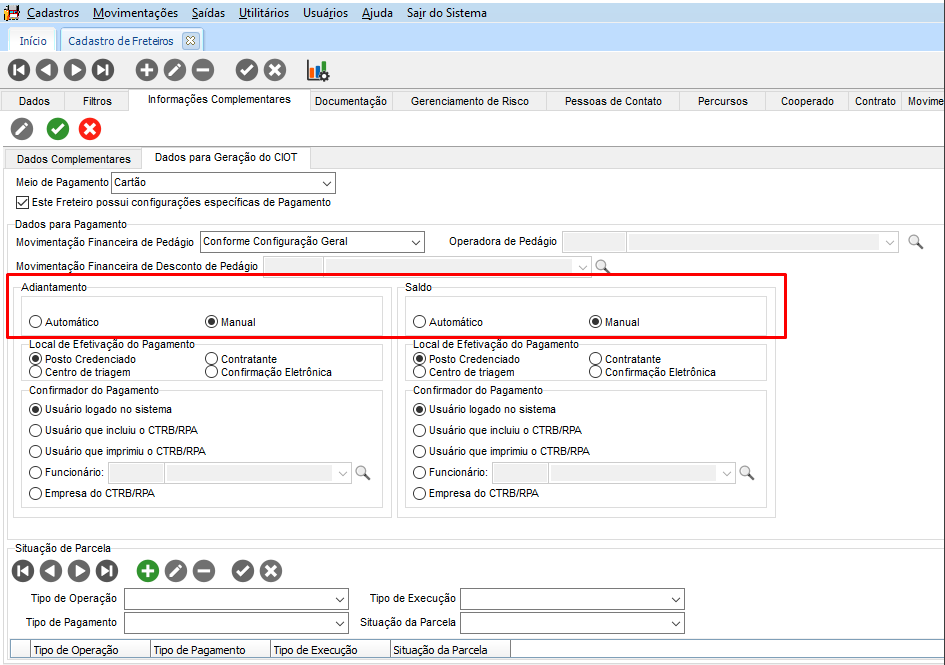The image size is (945, 665).
Task: Switch to the Gerenciamento de Risco tab
Action: coord(469,101)
